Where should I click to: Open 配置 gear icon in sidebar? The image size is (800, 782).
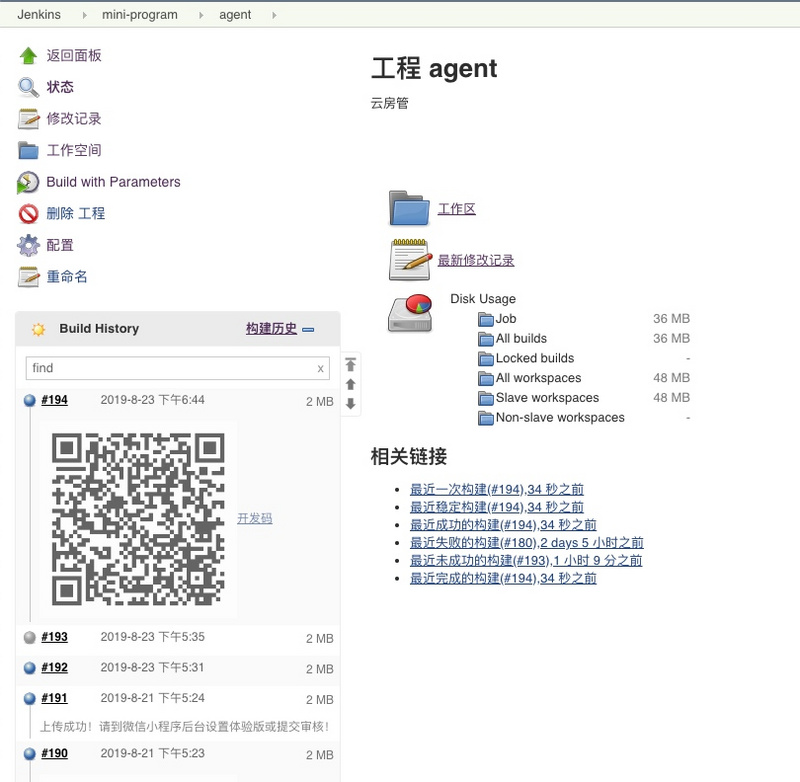tap(24, 245)
